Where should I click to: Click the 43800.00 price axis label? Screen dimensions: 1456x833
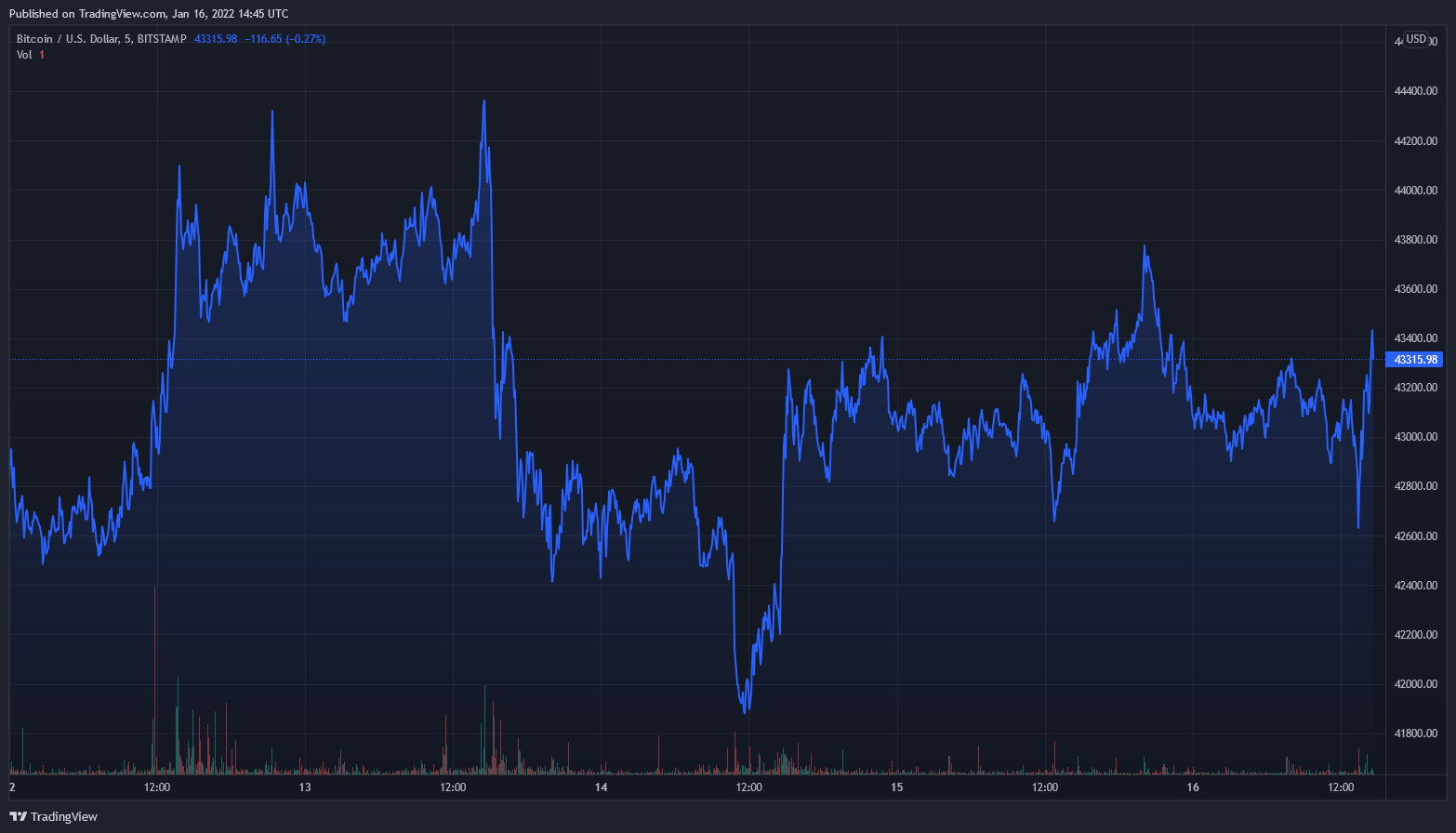(1416, 240)
